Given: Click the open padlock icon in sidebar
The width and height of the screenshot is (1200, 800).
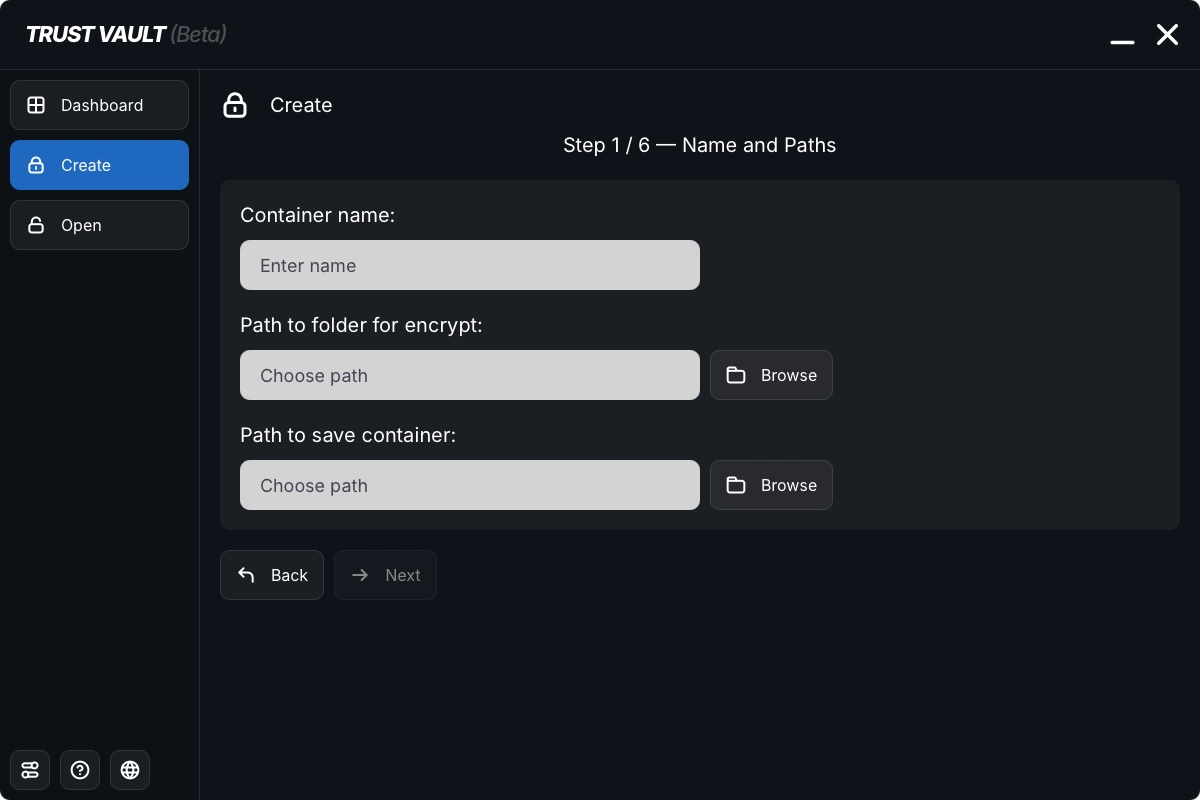Looking at the screenshot, I should (x=36, y=225).
